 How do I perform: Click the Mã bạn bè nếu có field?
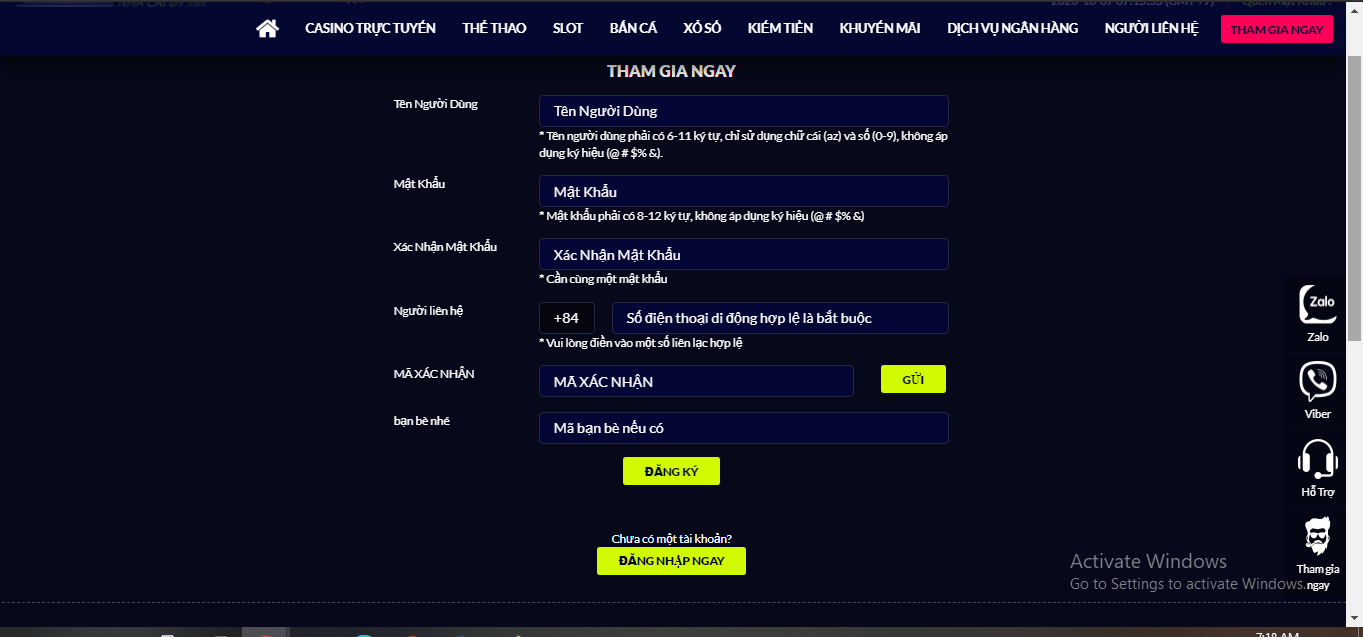(743, 428)
